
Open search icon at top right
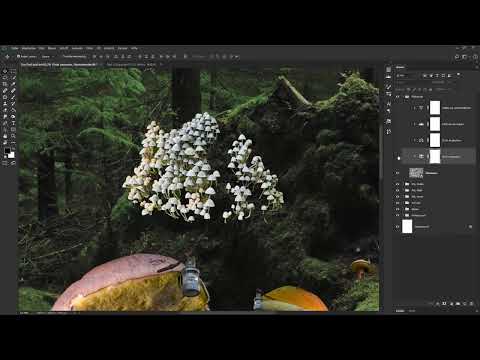457,57
